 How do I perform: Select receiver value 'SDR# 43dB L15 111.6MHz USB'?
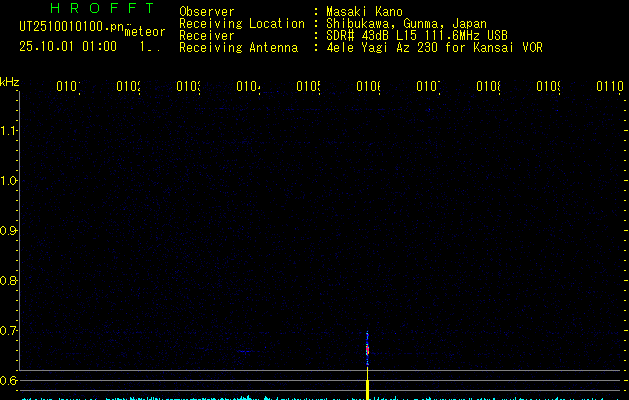coord(417,35)
